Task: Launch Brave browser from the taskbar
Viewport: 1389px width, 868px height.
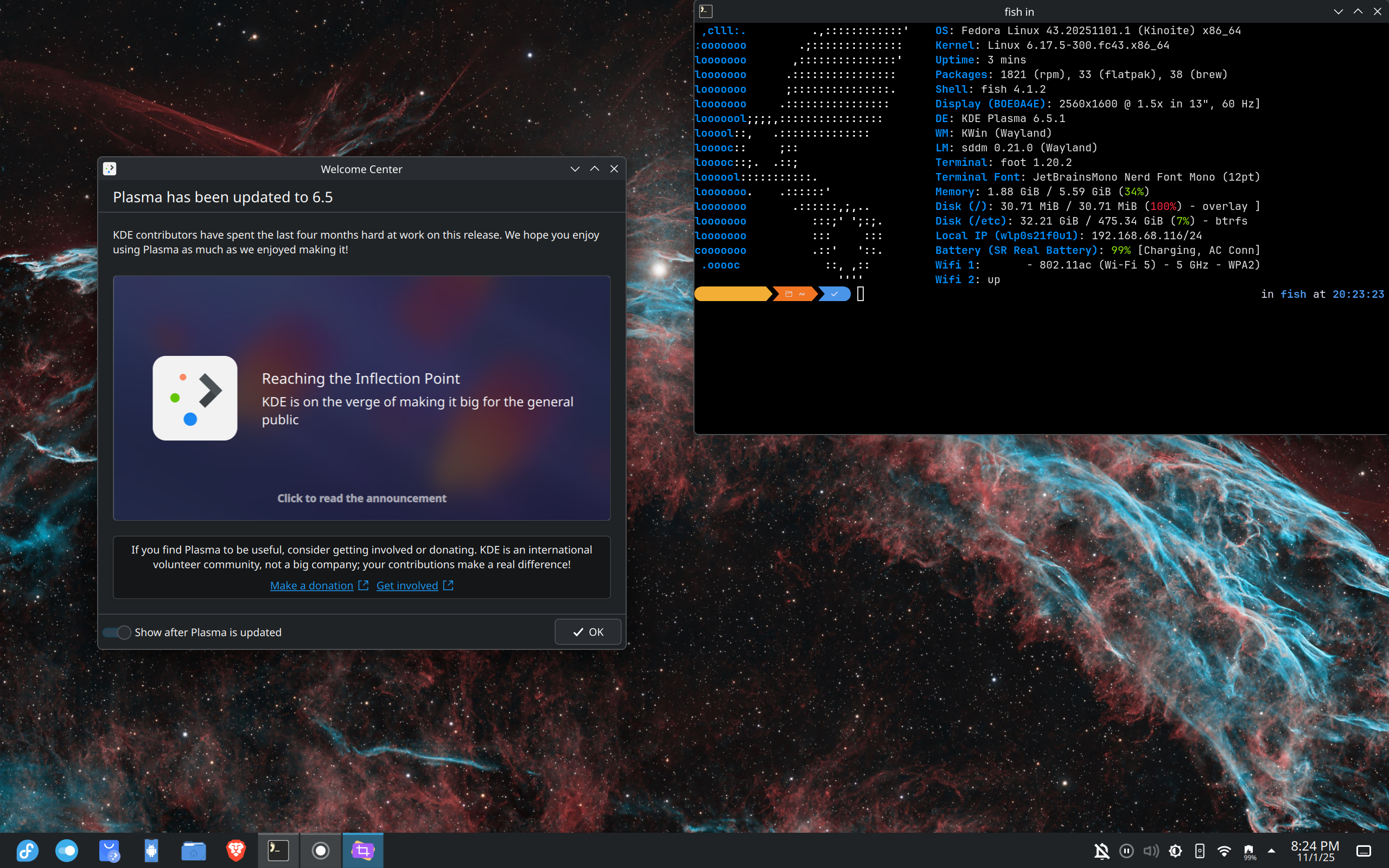Action: pyautogui.click(x=236, y=850)
